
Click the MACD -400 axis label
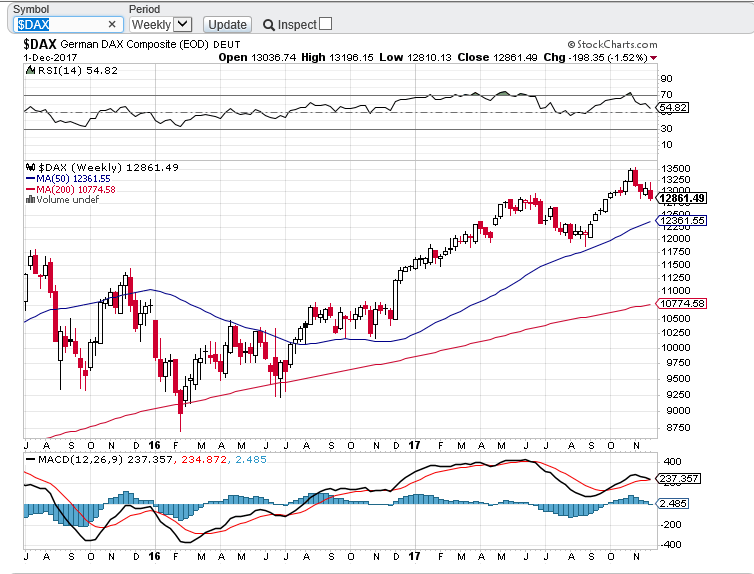670,545
